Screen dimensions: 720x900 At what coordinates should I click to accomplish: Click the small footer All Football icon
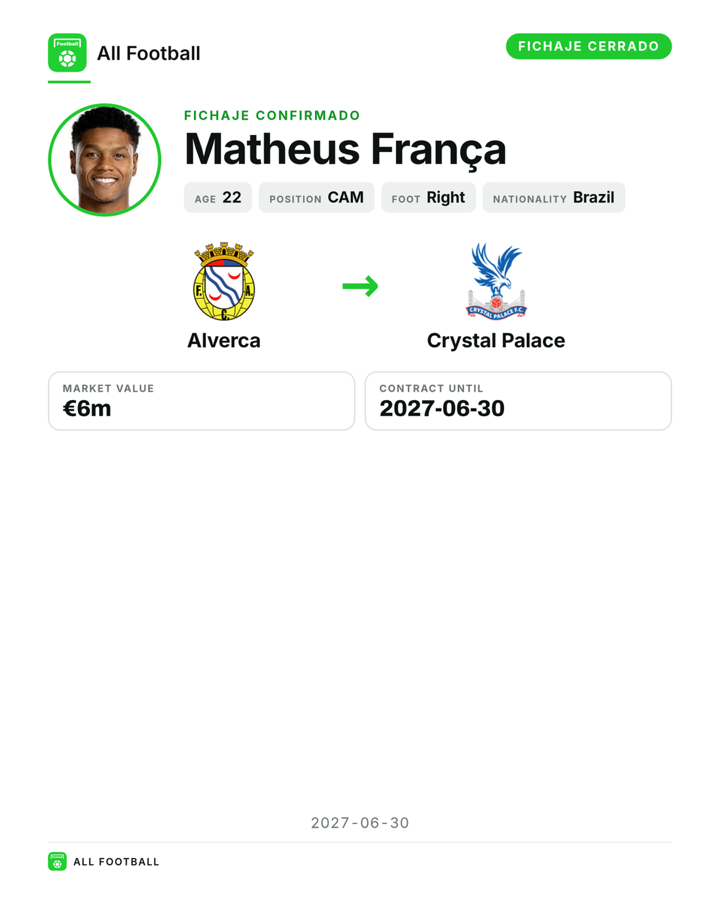[x=57, y=862]
